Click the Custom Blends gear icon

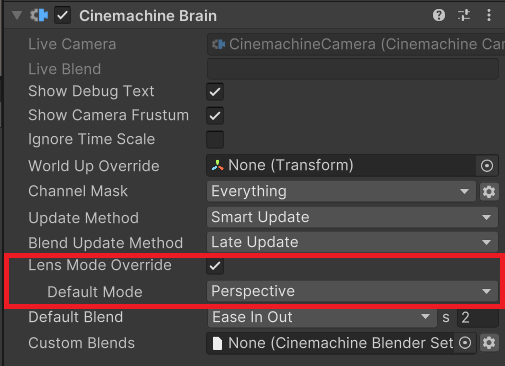[489, 343]
